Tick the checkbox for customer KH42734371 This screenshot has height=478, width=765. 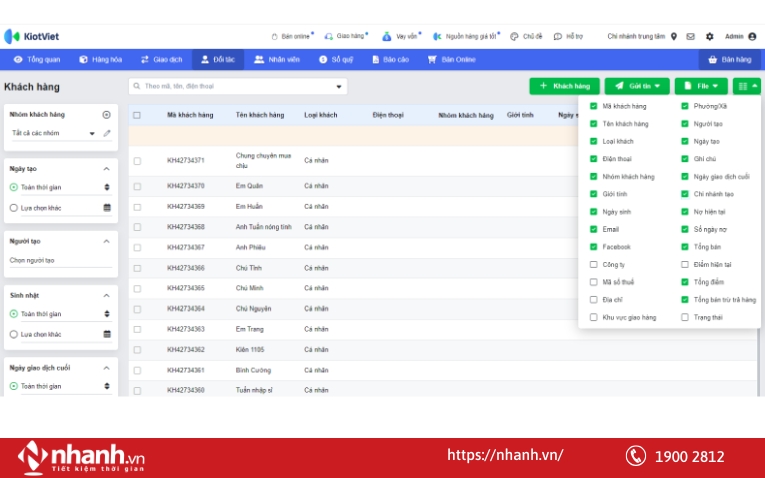[x=137, y=160]
